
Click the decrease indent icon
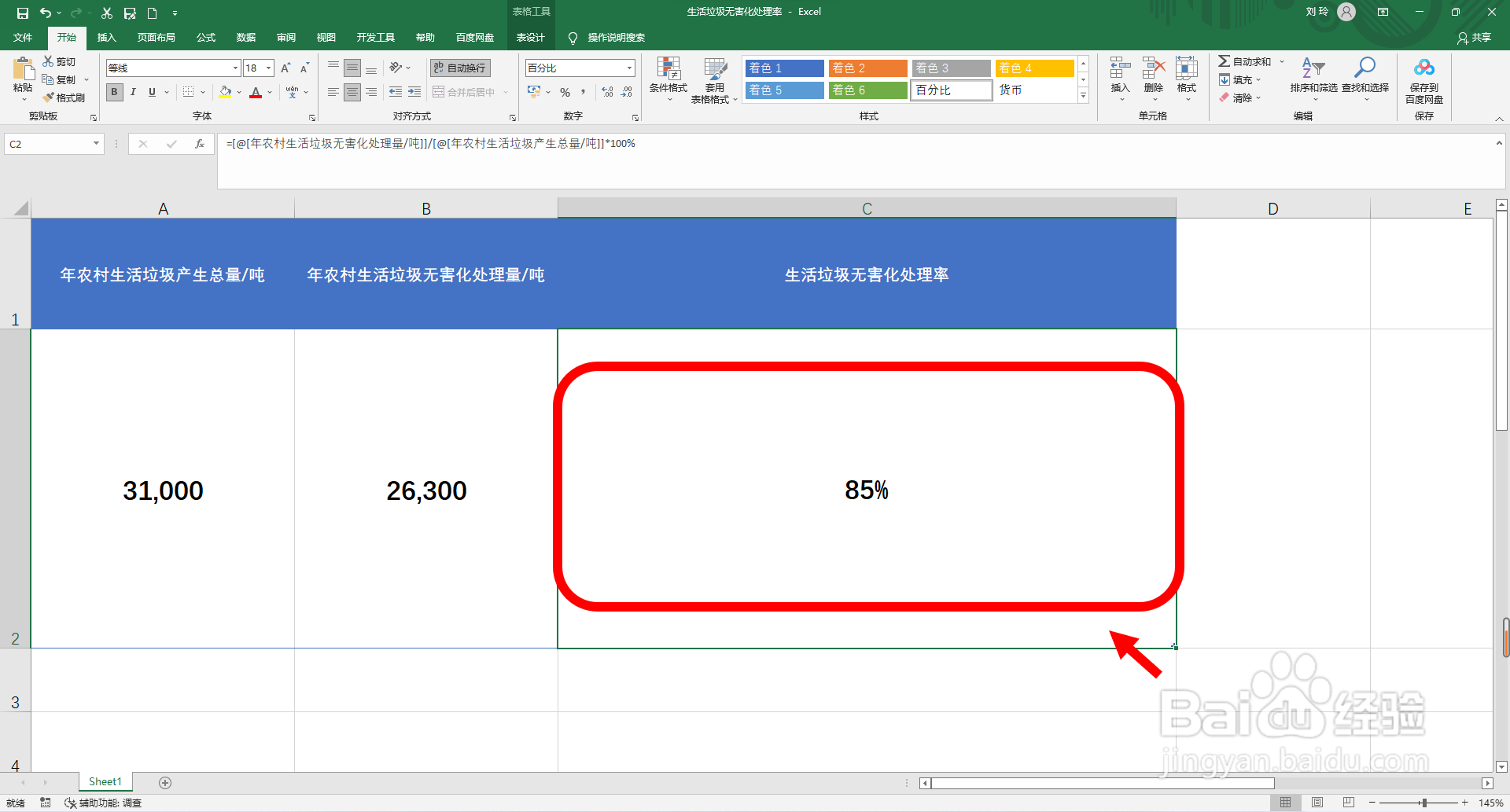click(x=396, y=92)
